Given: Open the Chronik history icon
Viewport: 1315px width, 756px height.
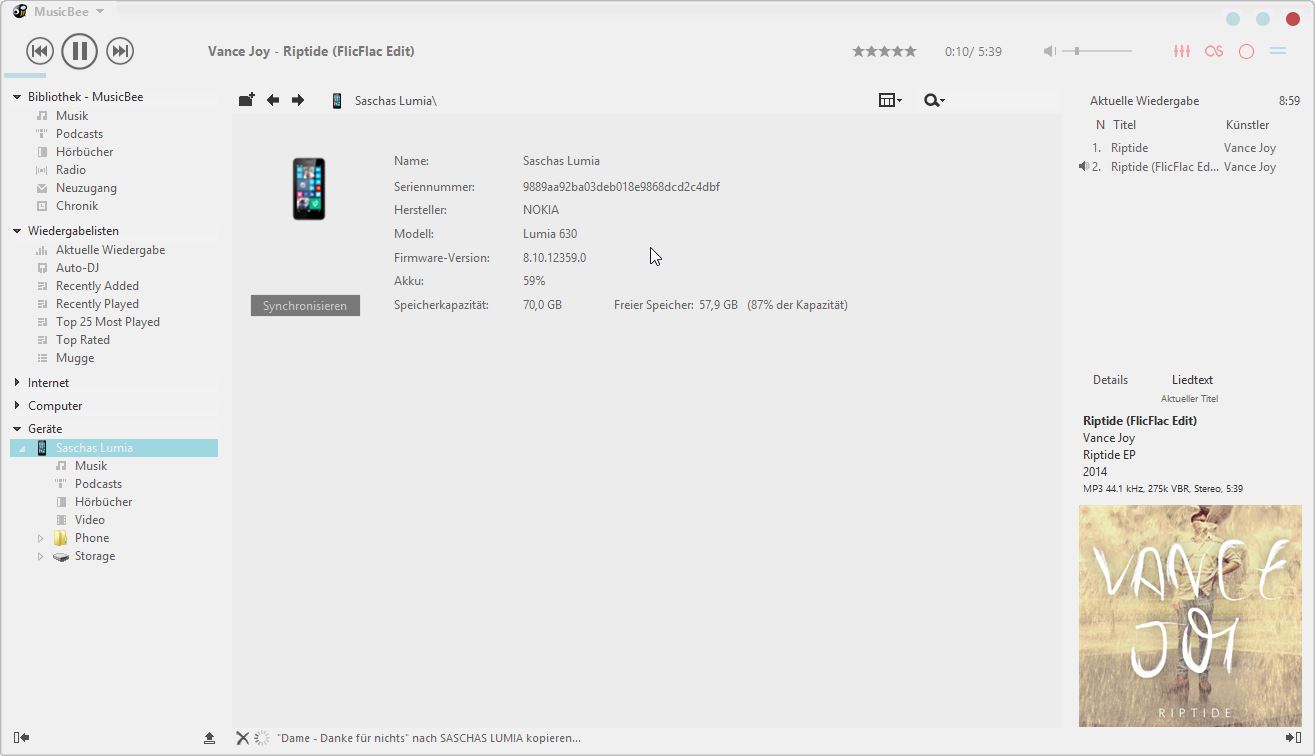Looking at the screenshot, I should (x=42, y=206).
